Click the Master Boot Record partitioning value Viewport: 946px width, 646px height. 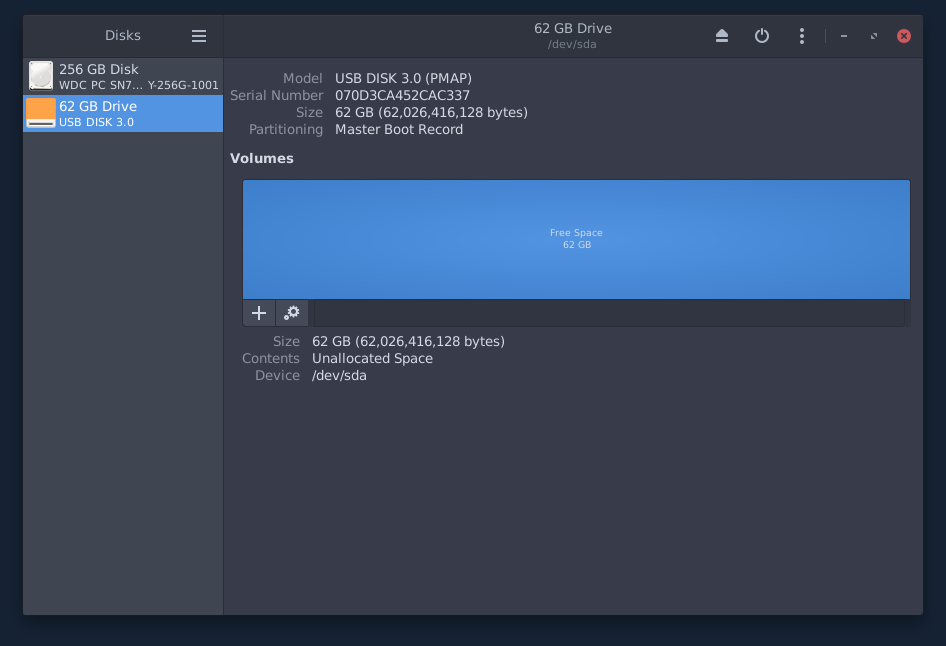tap(399, 129)
